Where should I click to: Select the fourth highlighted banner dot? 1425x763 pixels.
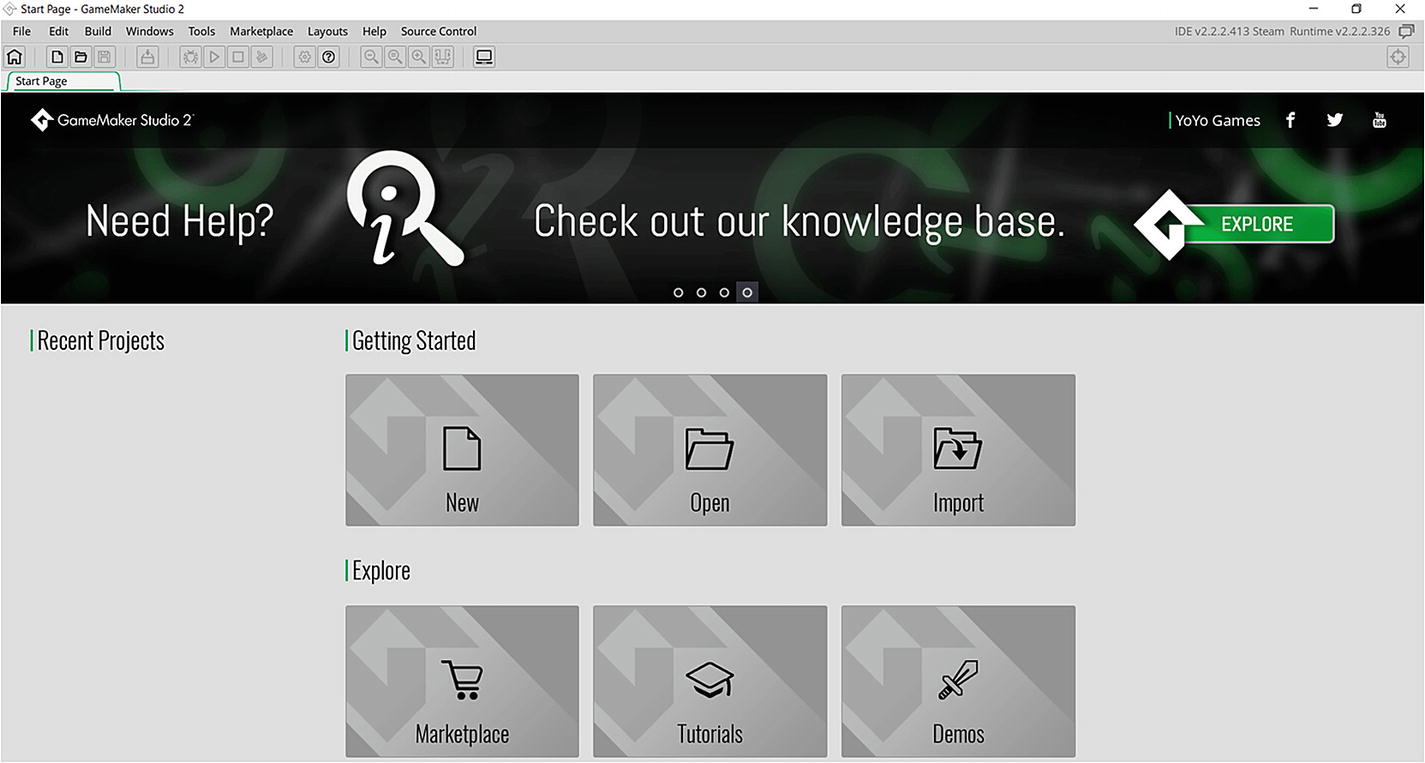point(747,292)
